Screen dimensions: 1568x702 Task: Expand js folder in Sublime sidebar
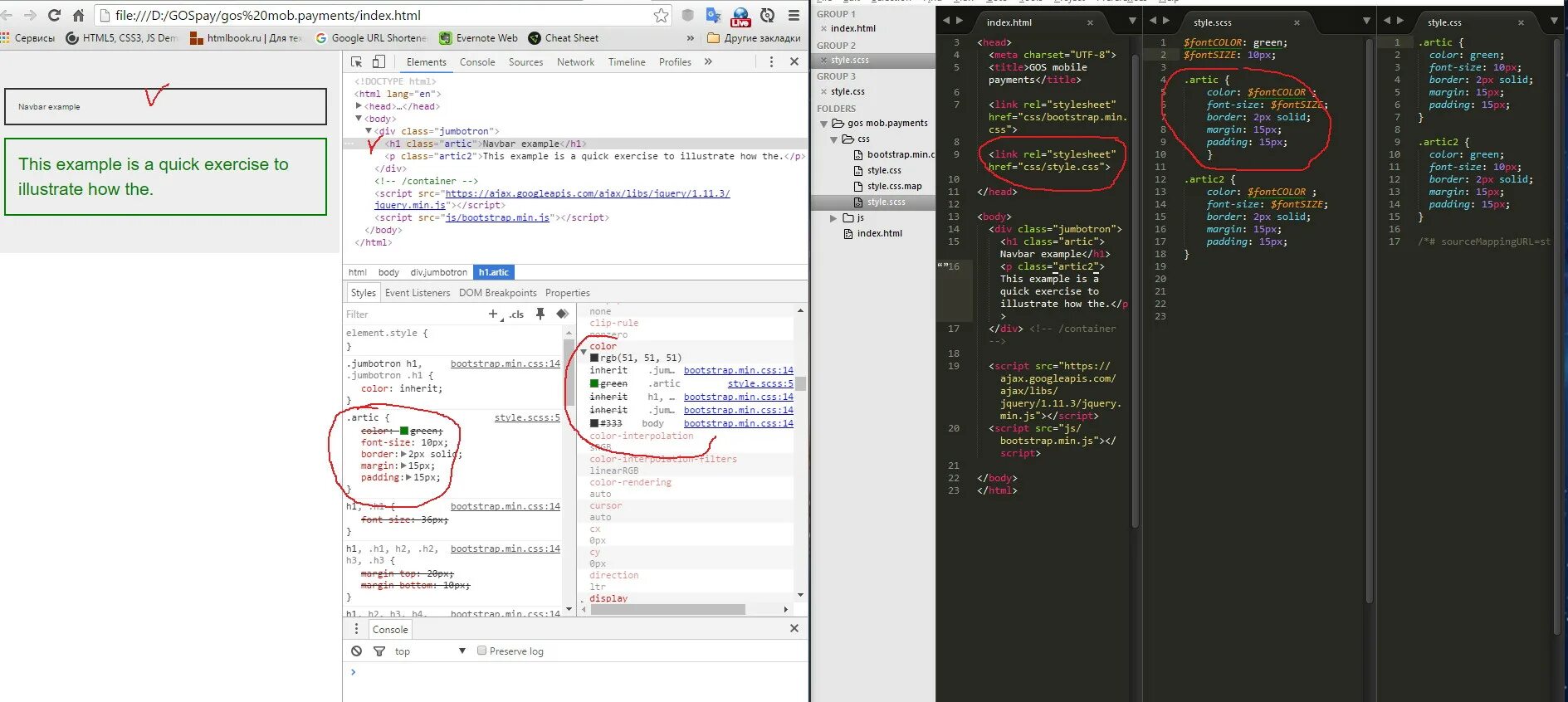834,218
